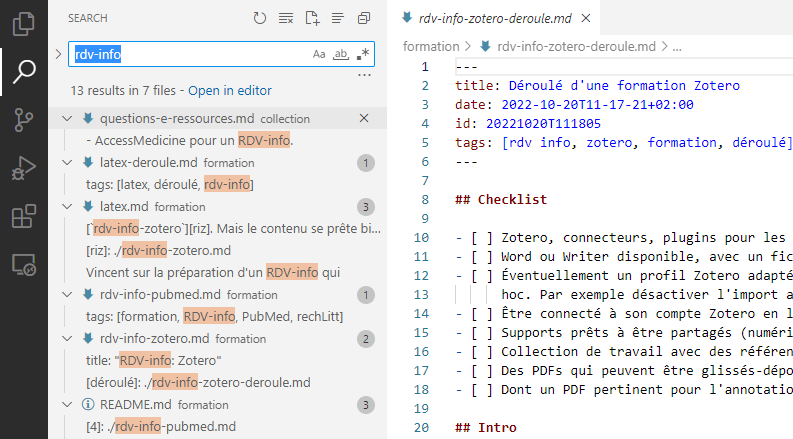The height and width of the screenshot is (439, 793).
Task: Click 'formation' breadcrumb folder
Action: 431,47
